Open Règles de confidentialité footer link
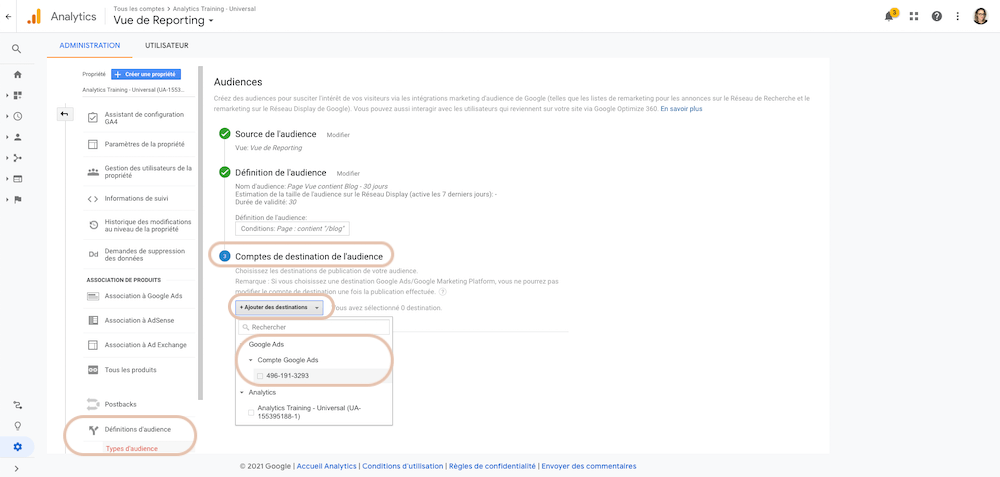Image resolution: width=1000 pixels, height=477 pixels. click(492, 466)
